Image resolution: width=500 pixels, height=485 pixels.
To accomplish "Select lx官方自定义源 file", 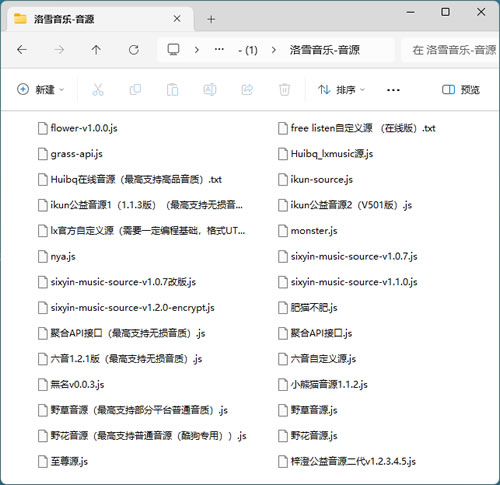I will pos(142,231).
